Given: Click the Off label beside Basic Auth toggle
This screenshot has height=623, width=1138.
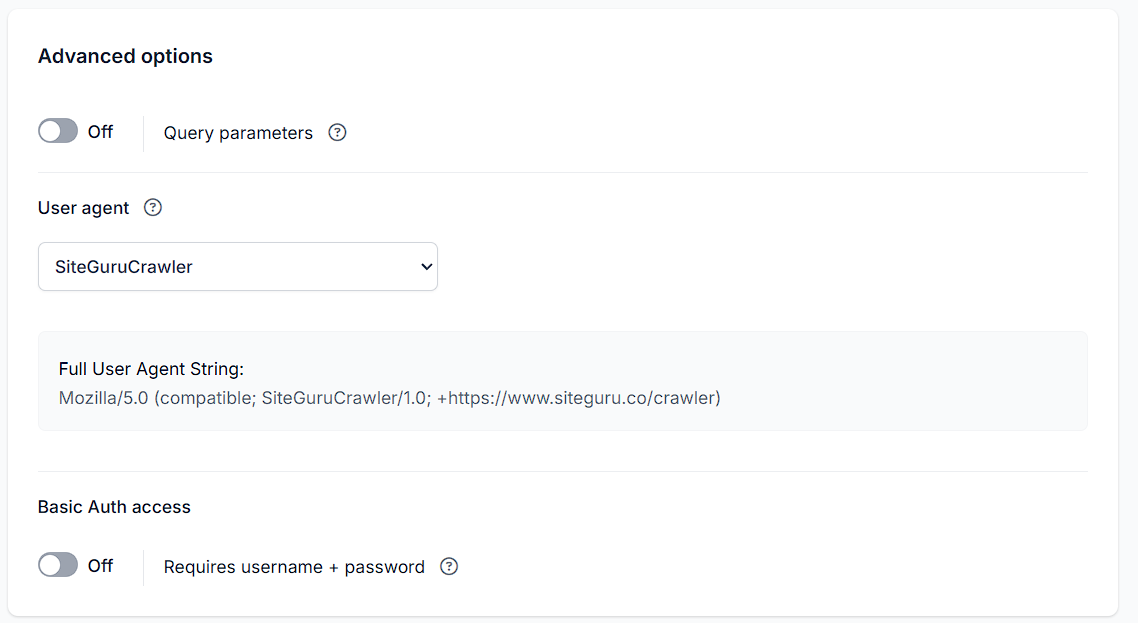Looking at the screenshot, I should [x=101, y=565].
